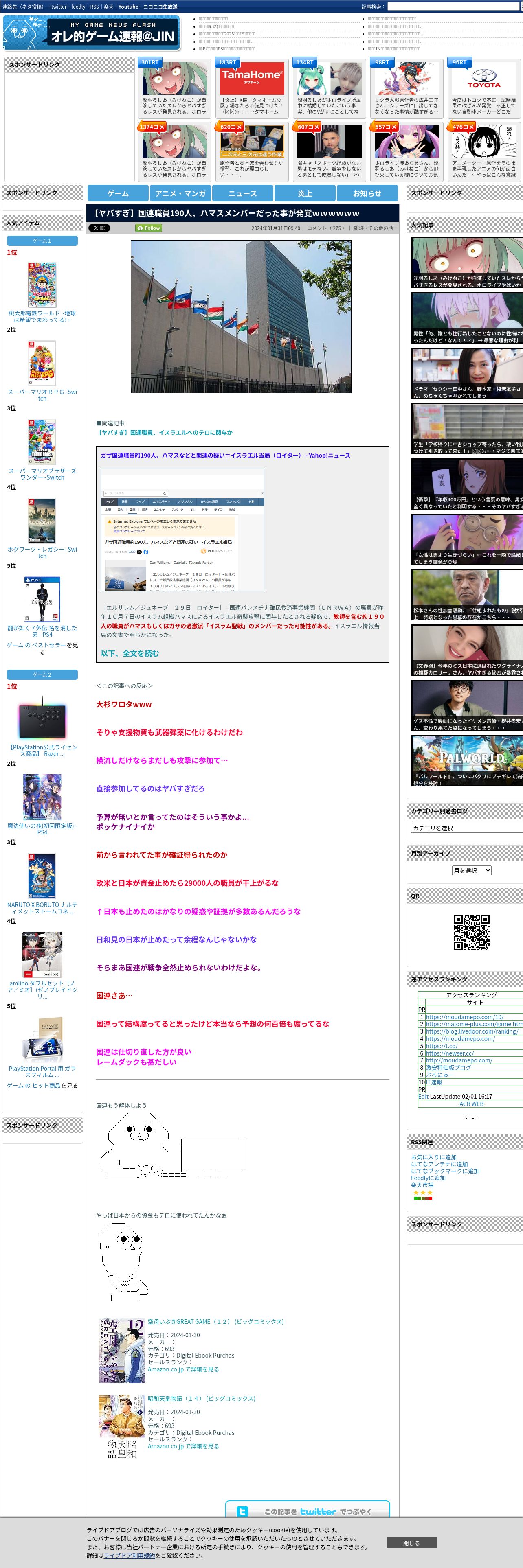Click the 龍が如く7外伝 PS4 cover
This screenshot has width=523, height=1568.
click(42, 600)
